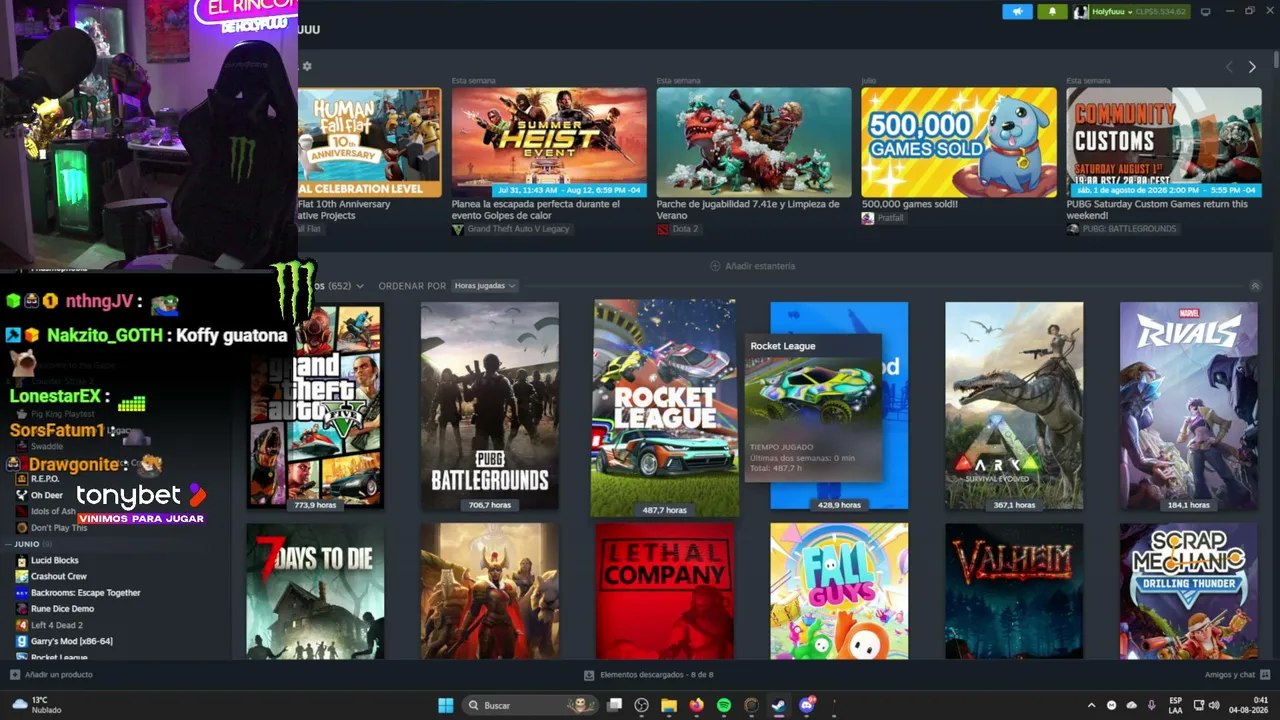
Task: Select the Marvel Rivals game cover
Action: pyautogui.click(x=1189, y=405)
